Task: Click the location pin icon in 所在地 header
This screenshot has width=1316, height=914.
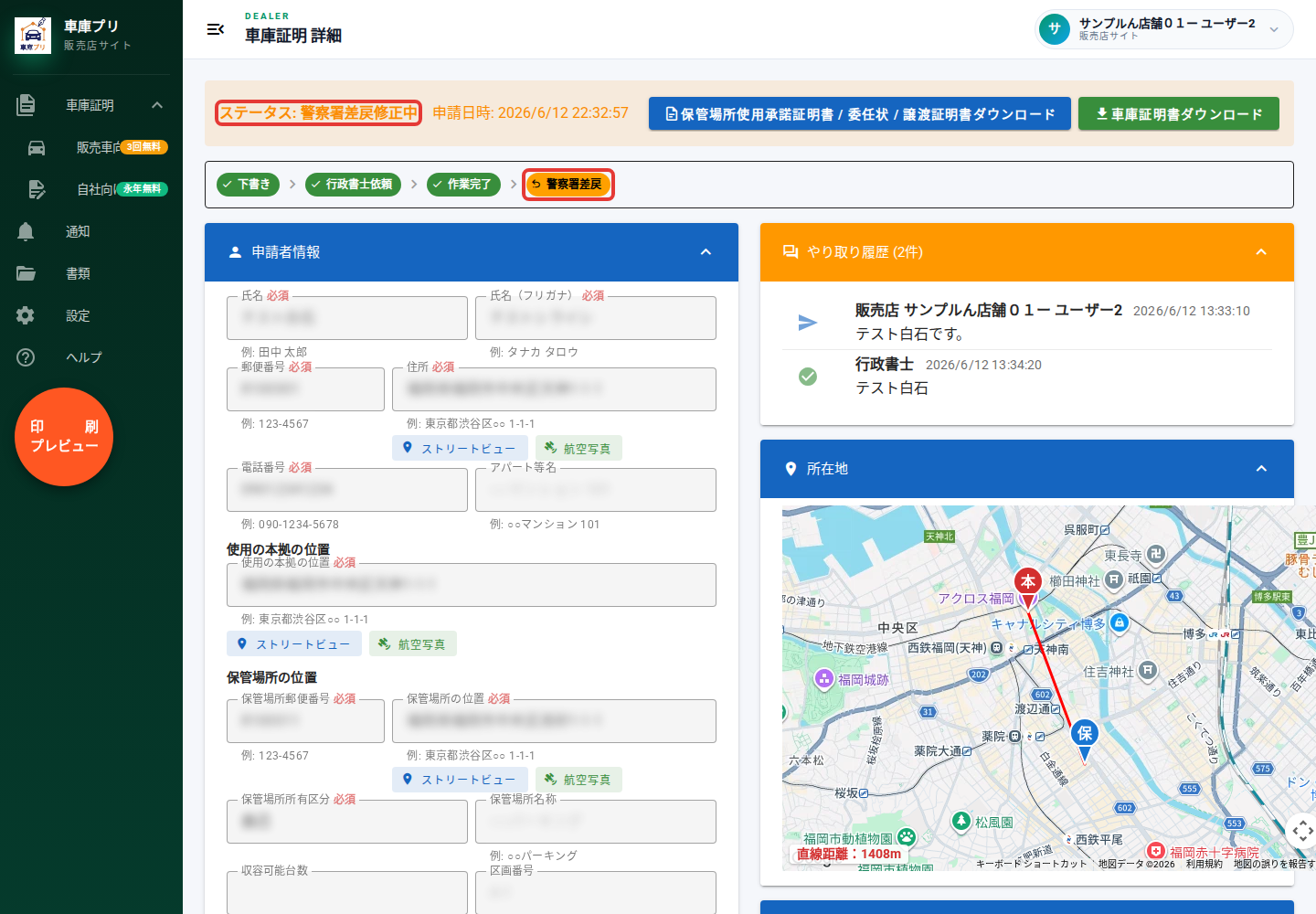Action: pos(791,469)
